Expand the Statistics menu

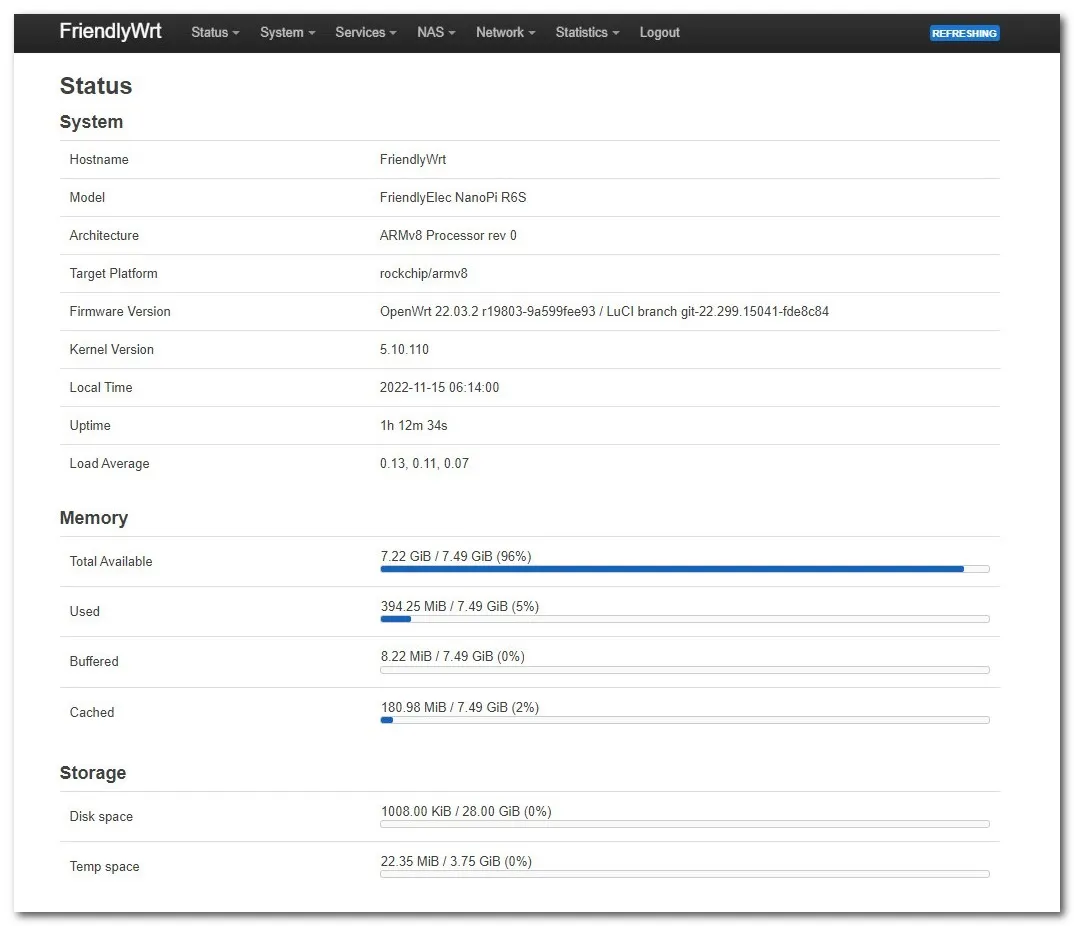click(587, 33)
